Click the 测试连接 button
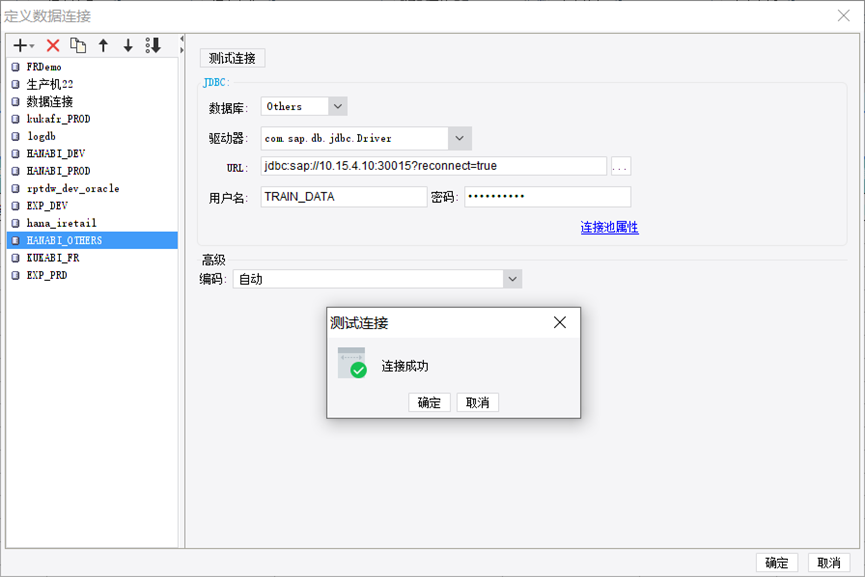 pyautogui.click(x=232, y=58)
